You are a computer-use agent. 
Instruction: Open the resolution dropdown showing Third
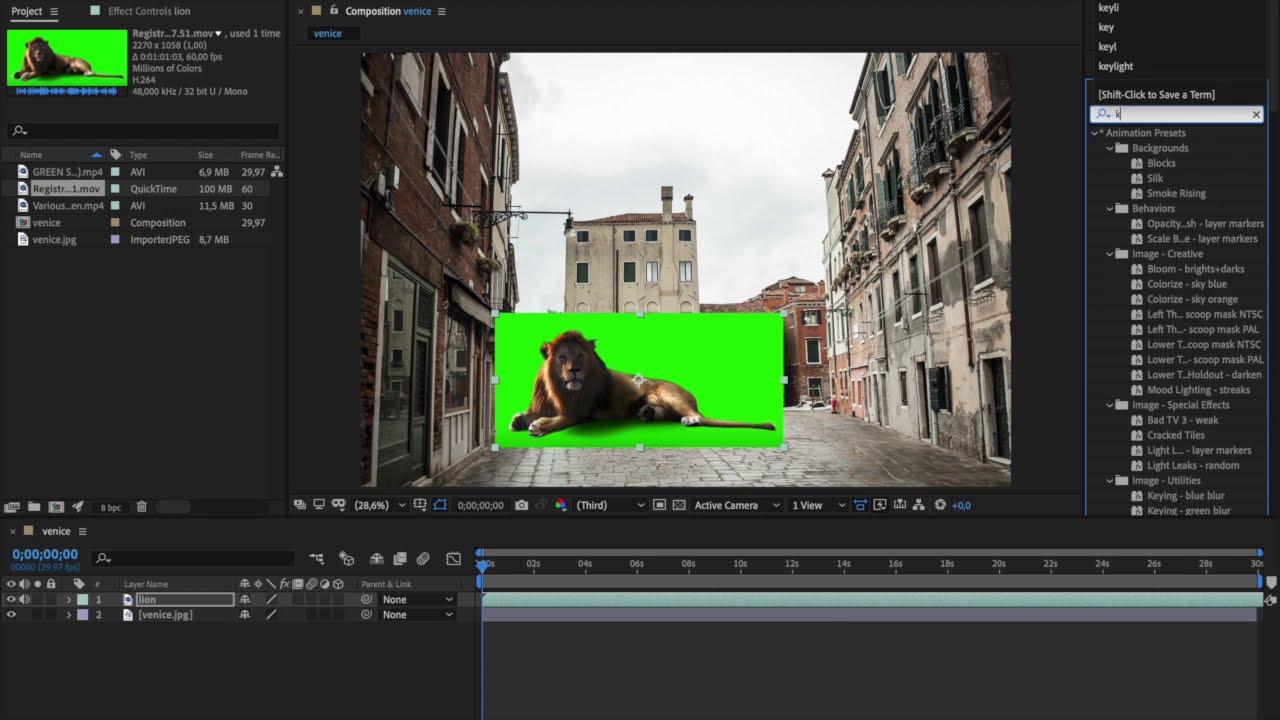coord(611,505)
